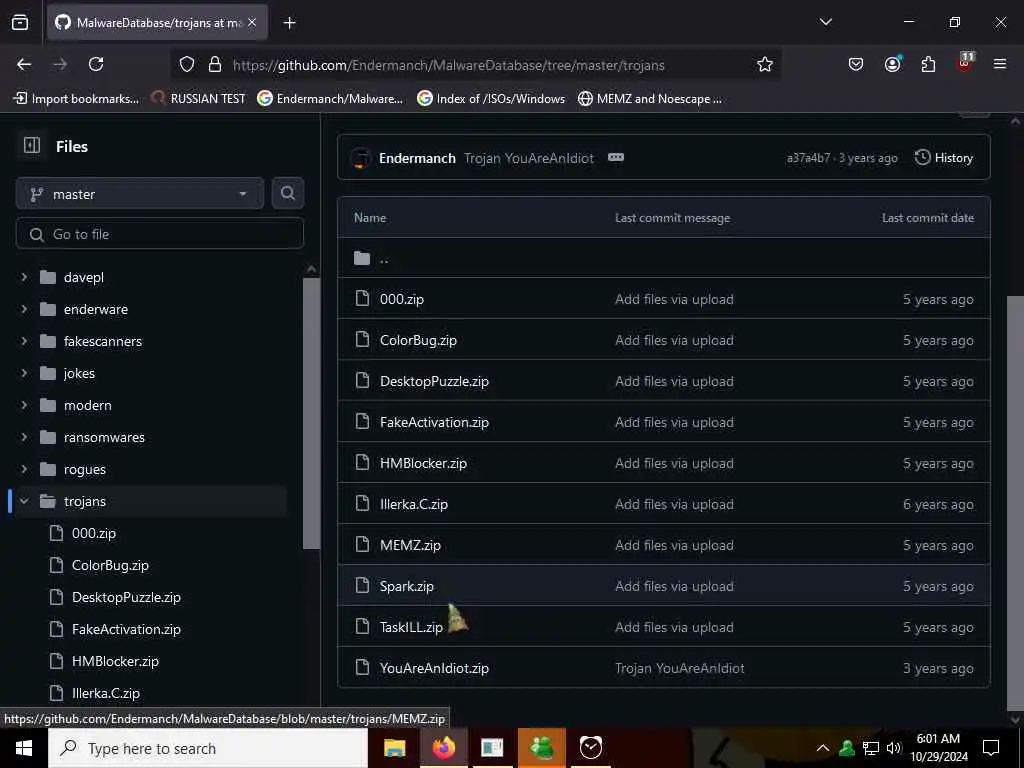Open Add files via upload commit for MEMZ.zip
Image resolution: width=1024 pixels, height=768 pixels.
(x=674, y=545)
